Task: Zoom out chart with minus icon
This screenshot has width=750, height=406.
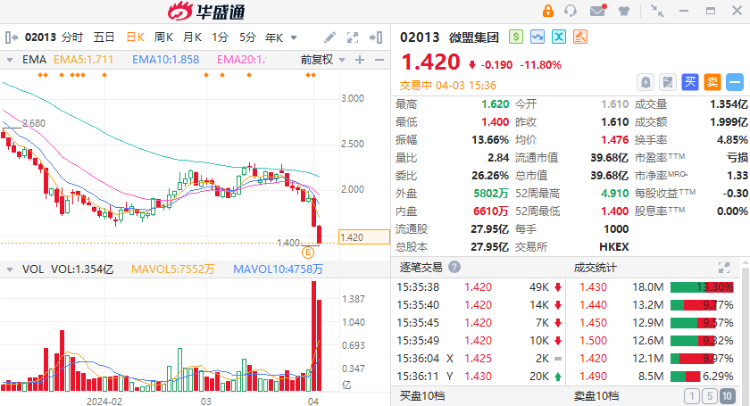Action: [379, 60]
